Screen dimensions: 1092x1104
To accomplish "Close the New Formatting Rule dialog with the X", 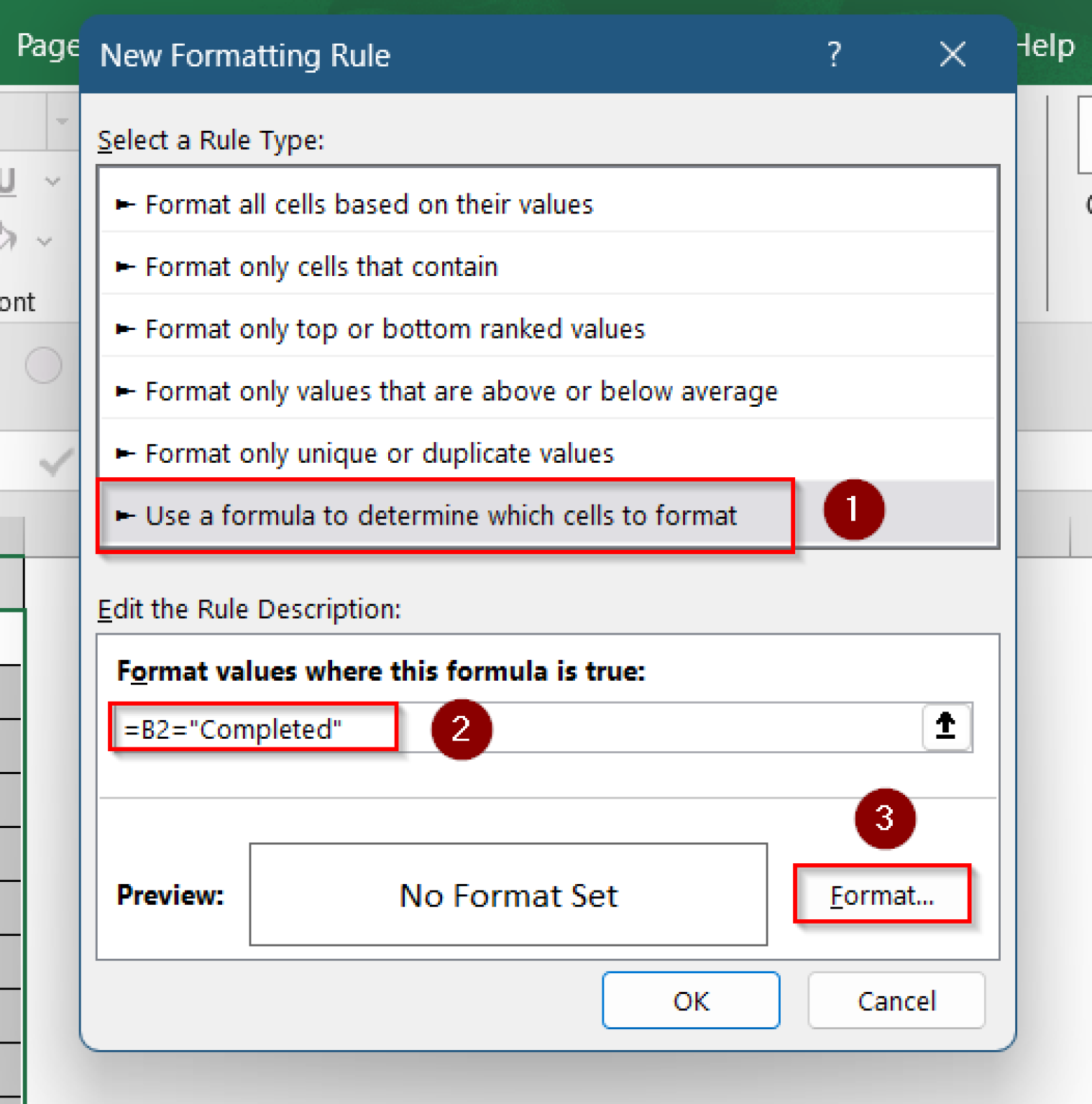I will click(952, 54).
